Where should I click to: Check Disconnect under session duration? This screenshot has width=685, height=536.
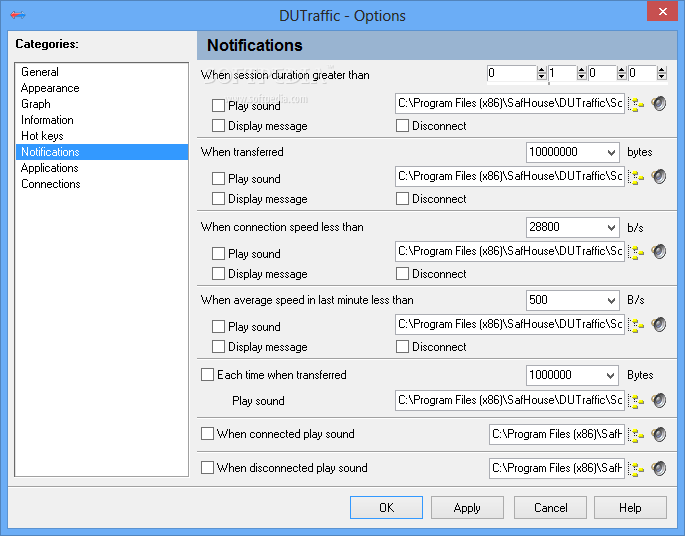402,126
